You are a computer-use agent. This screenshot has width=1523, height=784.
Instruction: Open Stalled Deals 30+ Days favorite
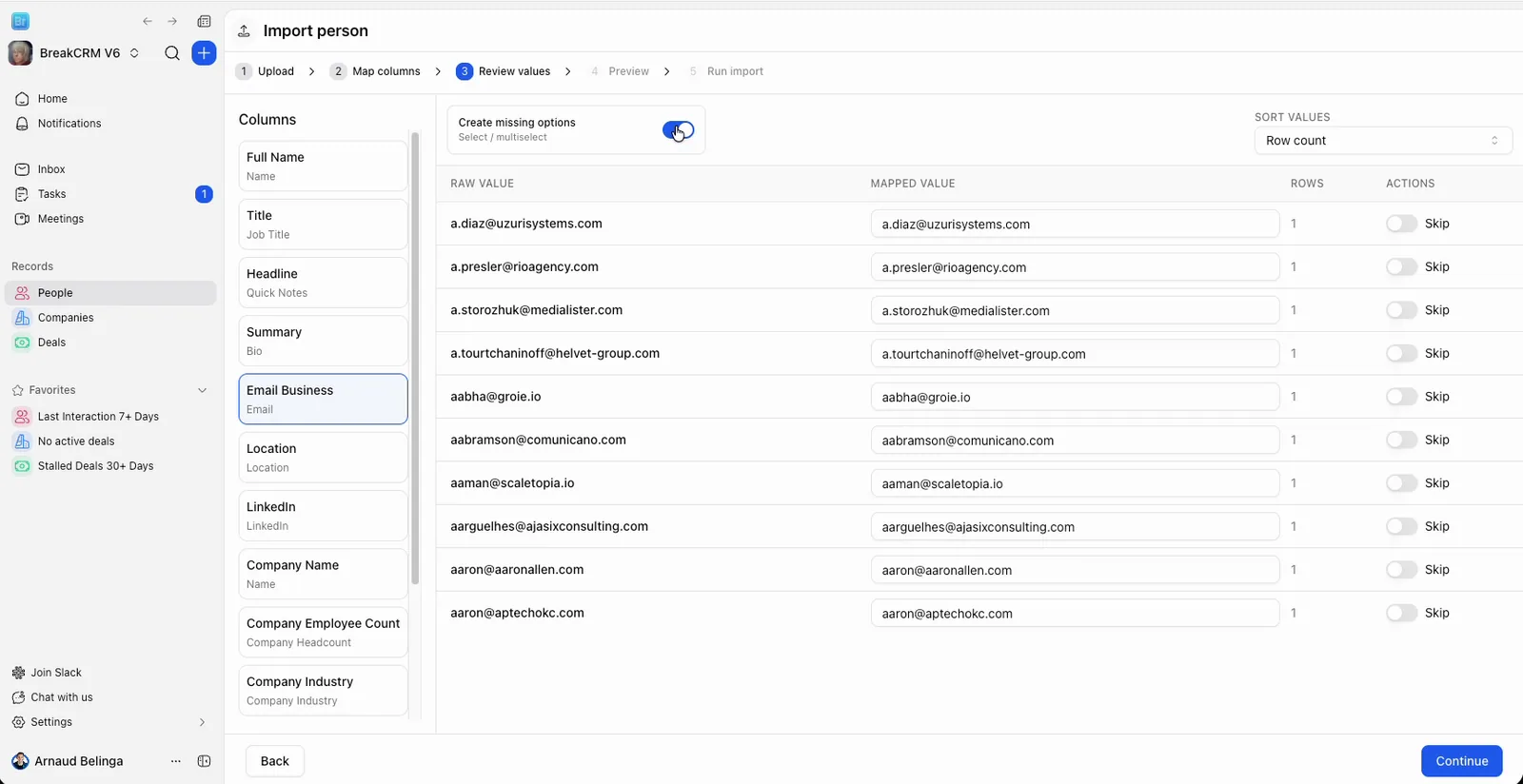point(110,466)
